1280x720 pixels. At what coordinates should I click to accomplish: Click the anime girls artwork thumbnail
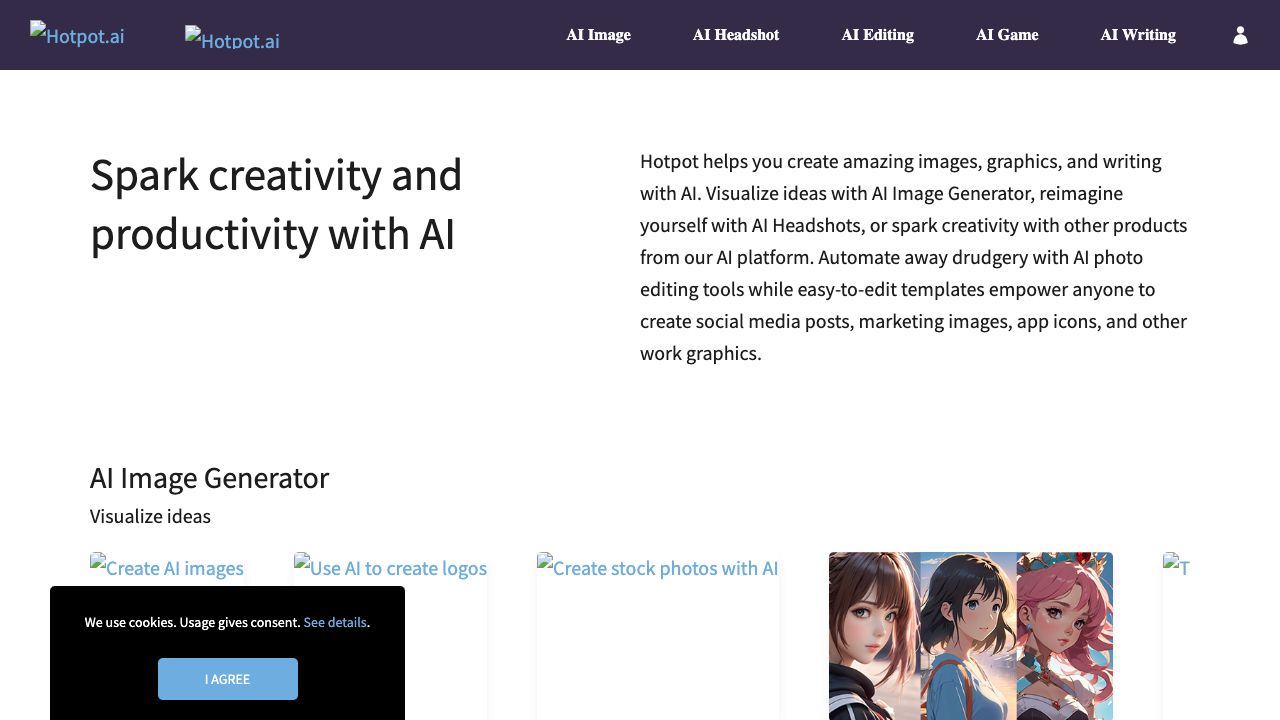click(x=970, y=636)
